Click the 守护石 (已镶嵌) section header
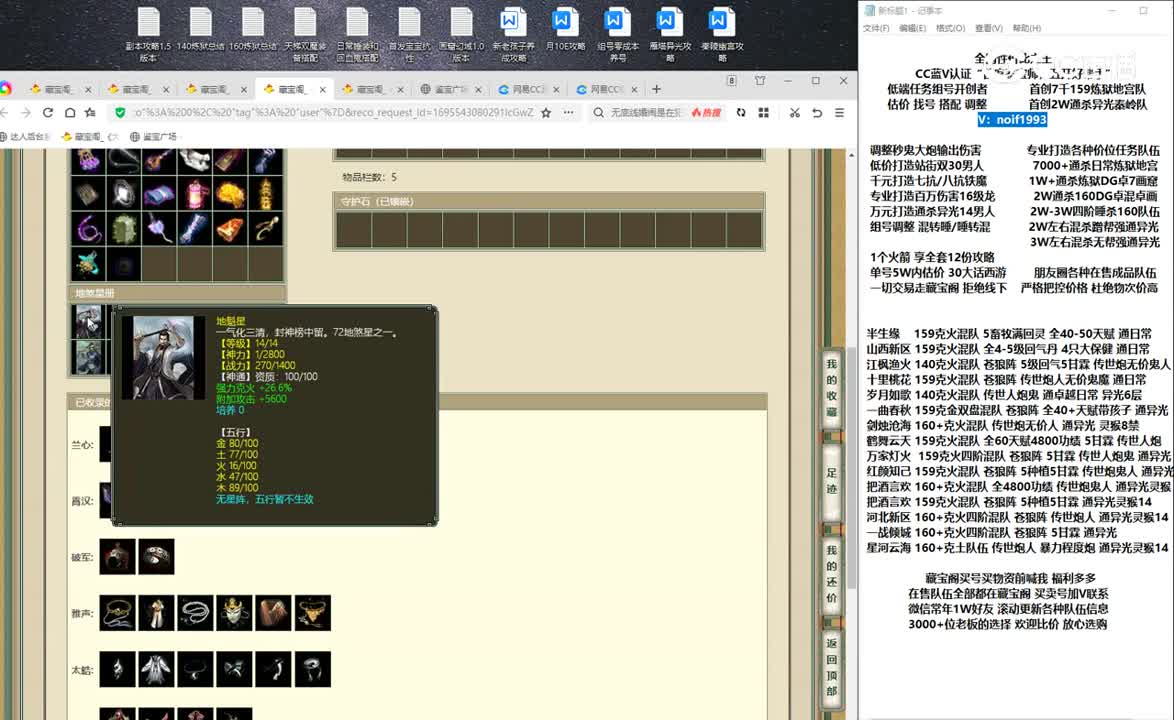This screenshot has height=720, width=1174. point(547,201)
